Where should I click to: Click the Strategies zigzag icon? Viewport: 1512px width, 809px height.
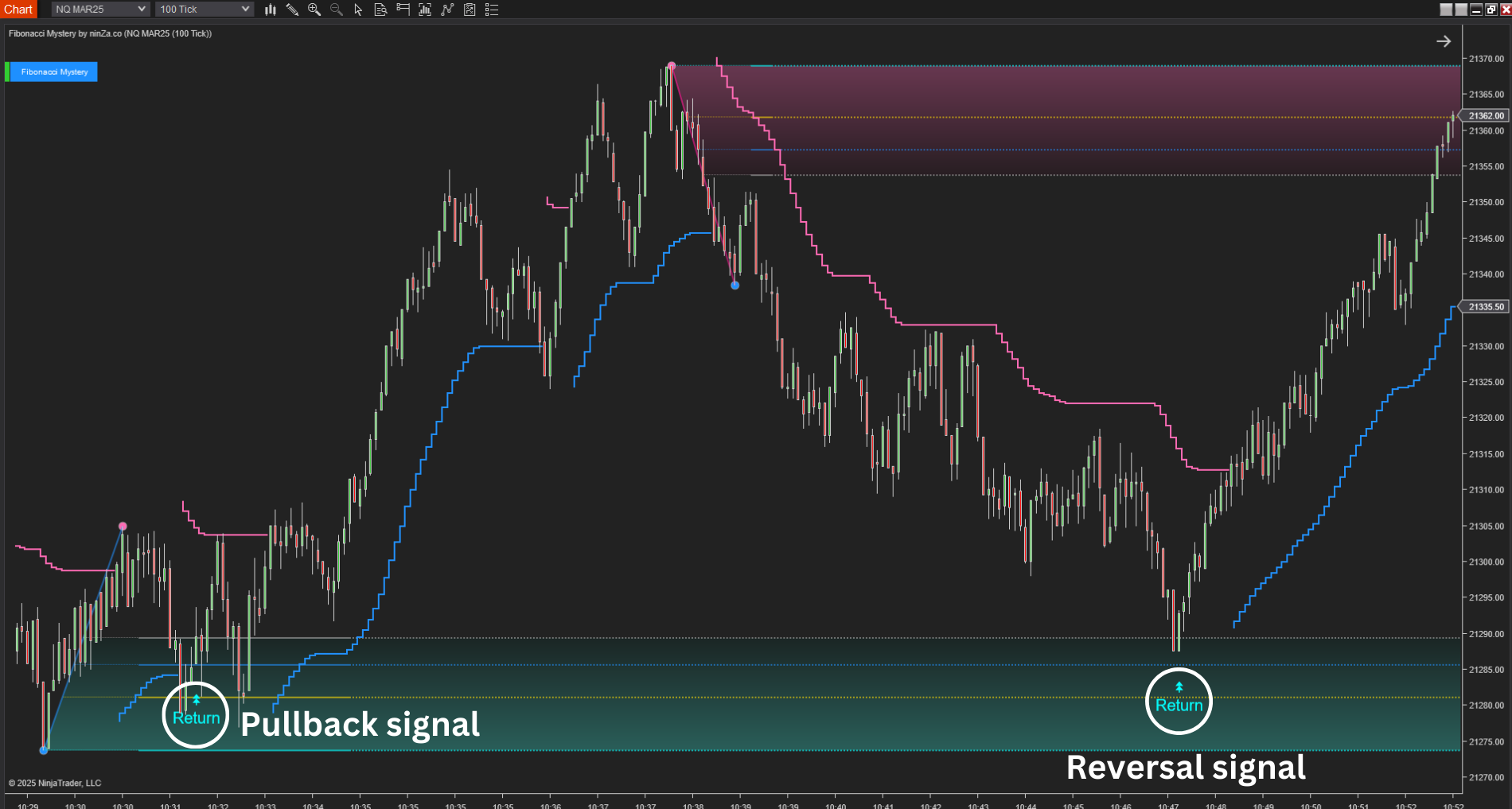click(x=447, y=10)
